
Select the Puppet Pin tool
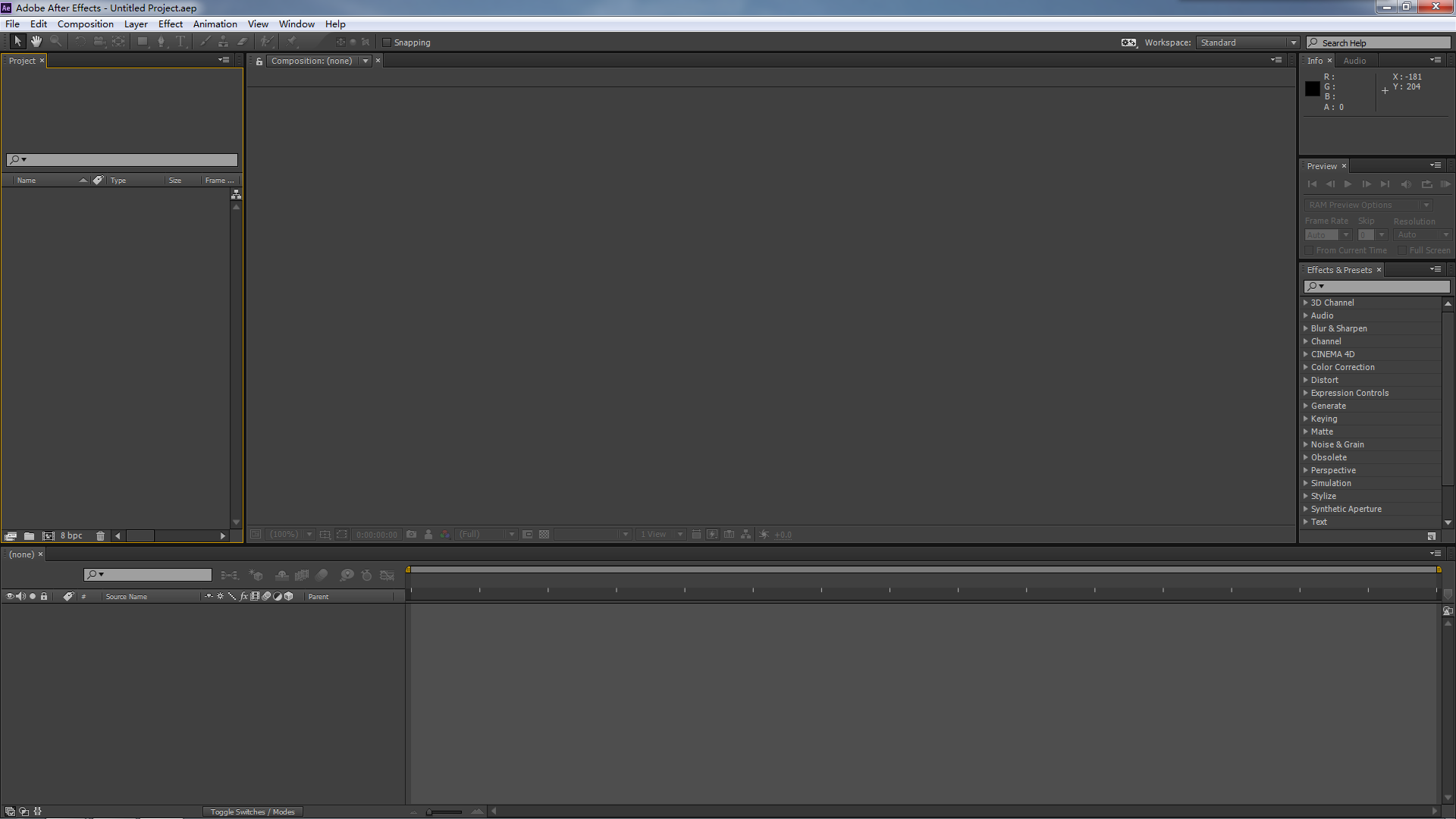pos(293,42)
